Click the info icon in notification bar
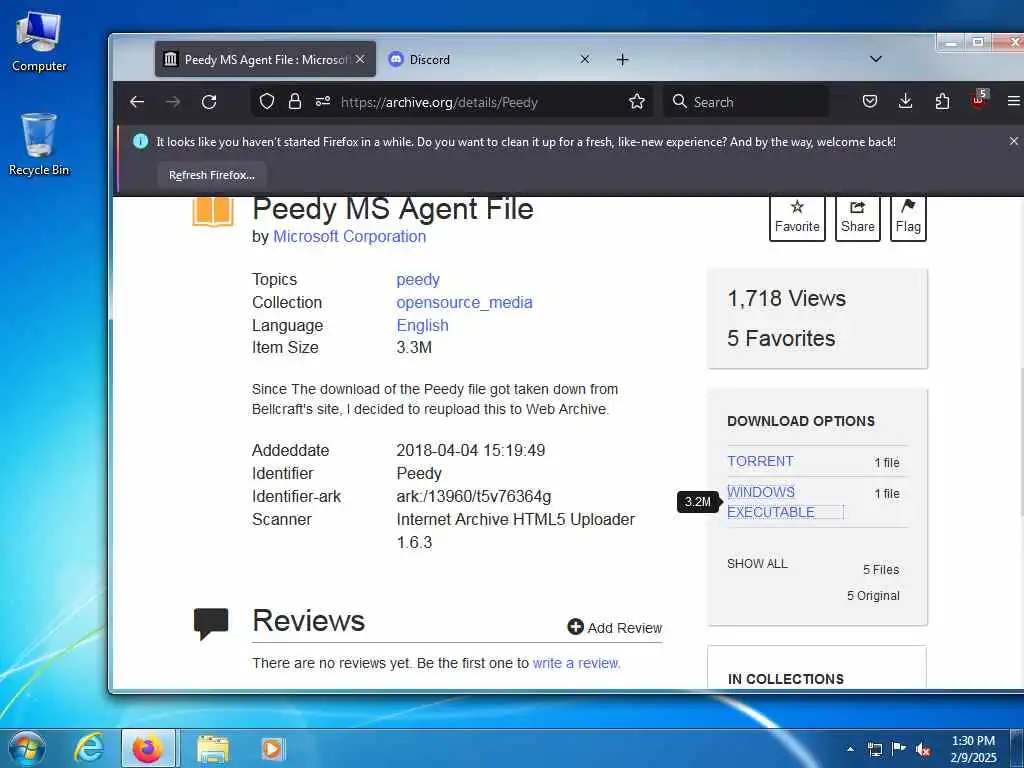1024x768 pixels. tap(140, 141)
